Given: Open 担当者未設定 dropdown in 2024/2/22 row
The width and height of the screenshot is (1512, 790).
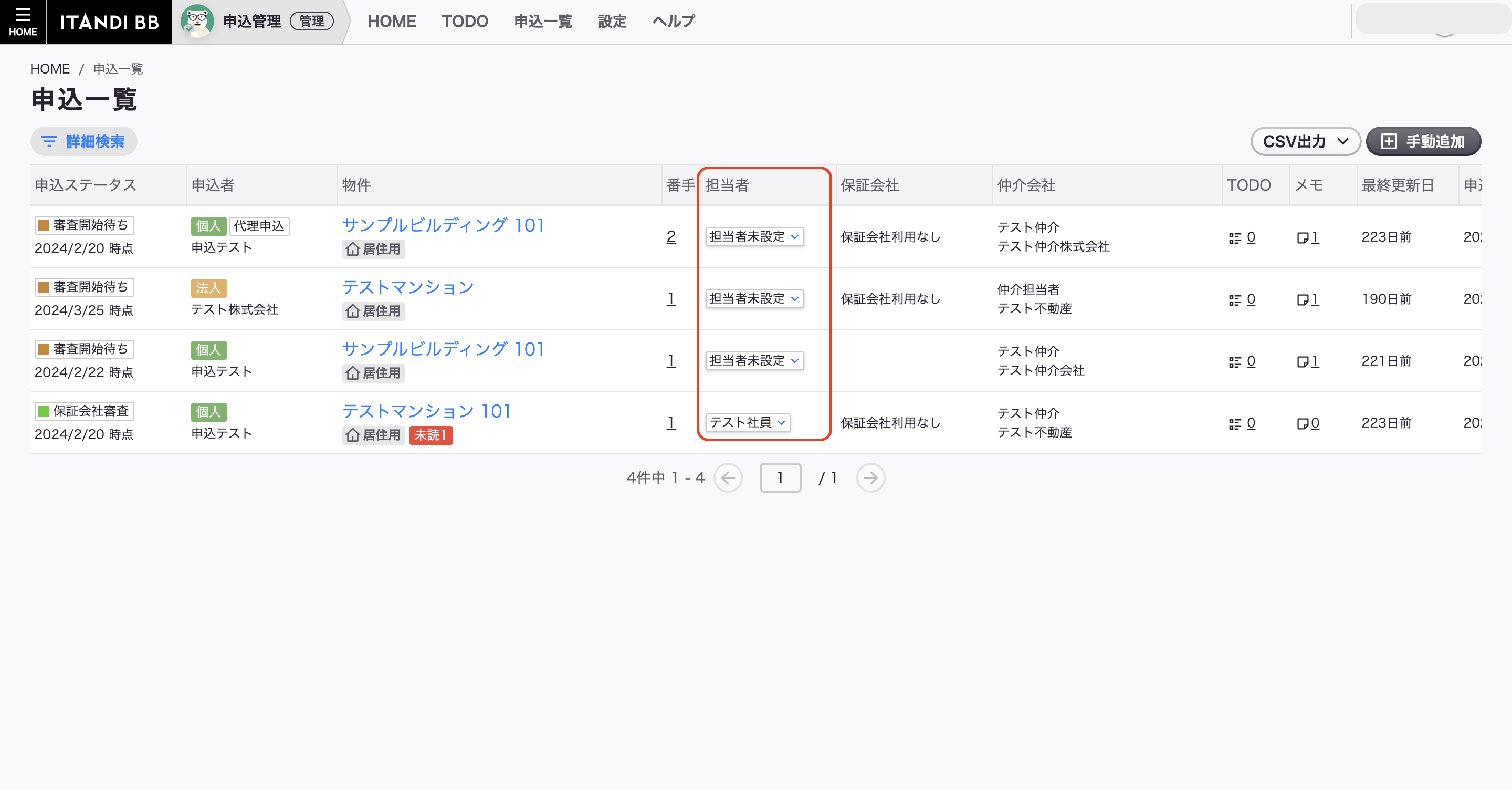Looking at the screenshot, I should [x=754, y=361].
